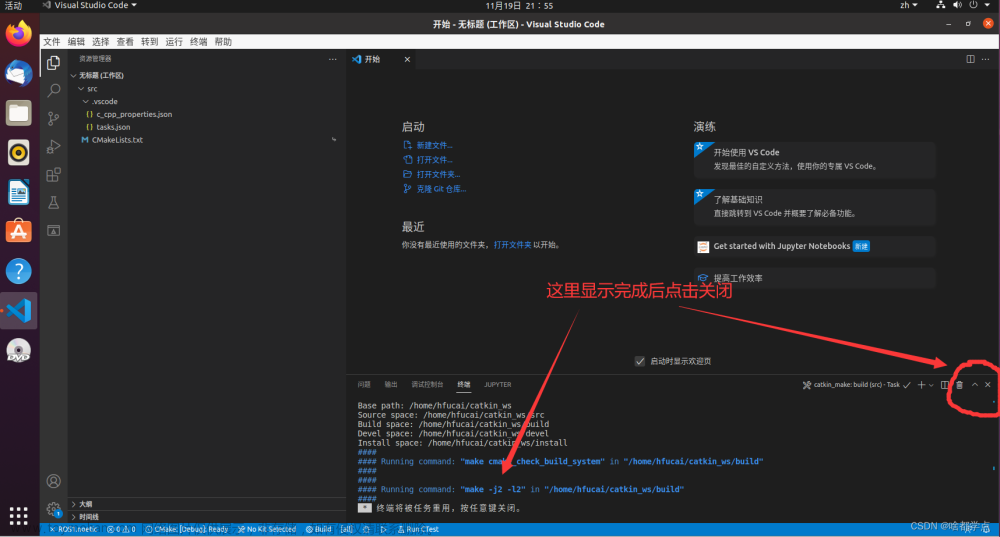This screenshot has height=537, width=1000.
Task: Toggle 启动时显示欢迎页 checkbox
Action: tap(640, 361)
